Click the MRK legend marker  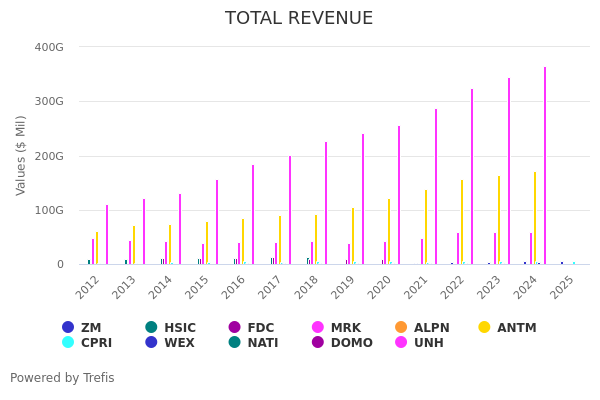coord(318,327)
